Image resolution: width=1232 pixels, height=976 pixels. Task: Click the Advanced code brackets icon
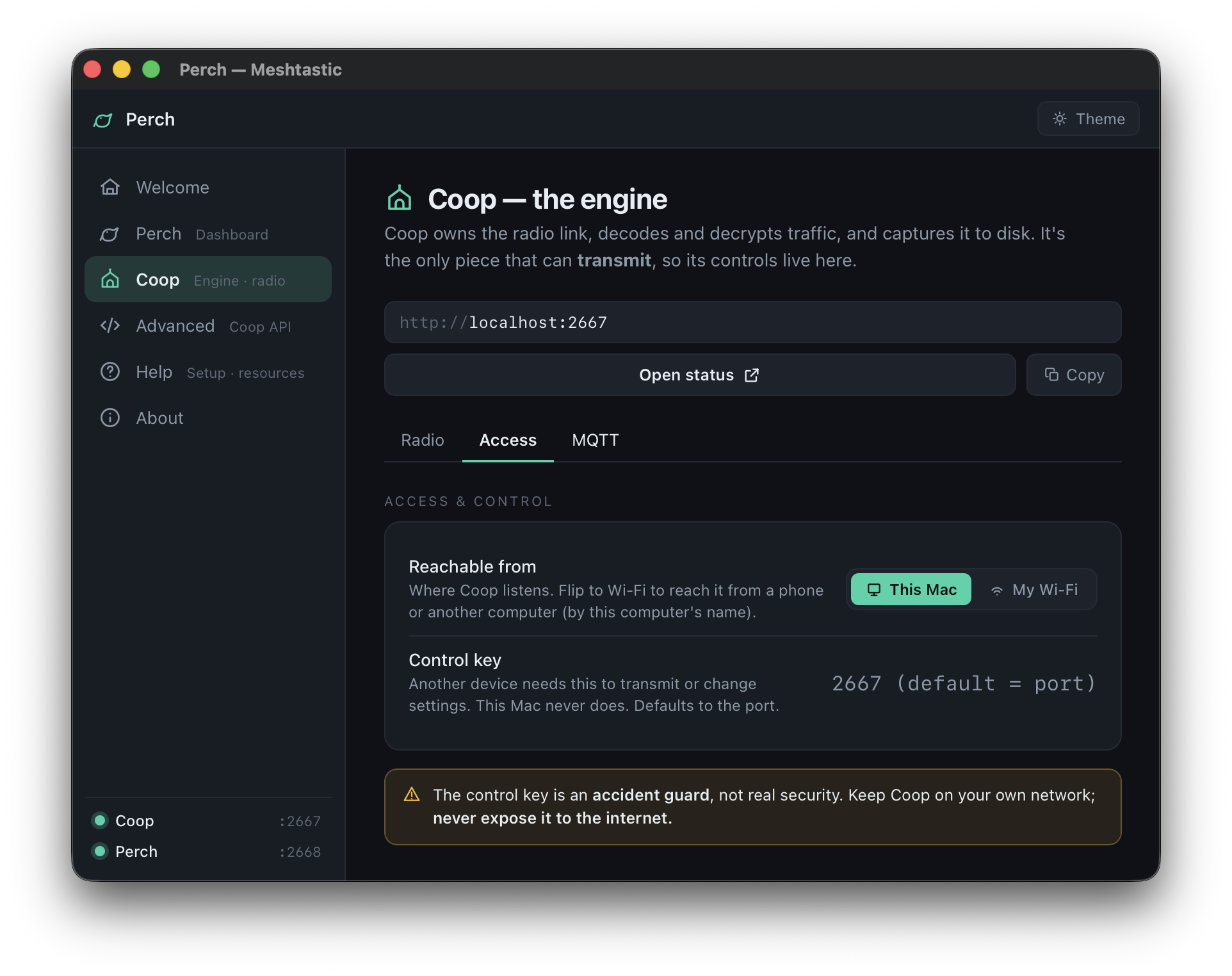(110, 326)
